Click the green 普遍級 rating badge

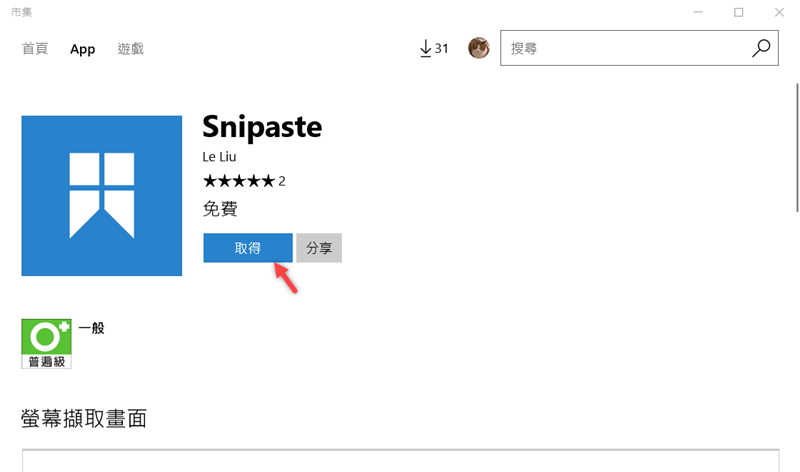[x=46, y=344]
